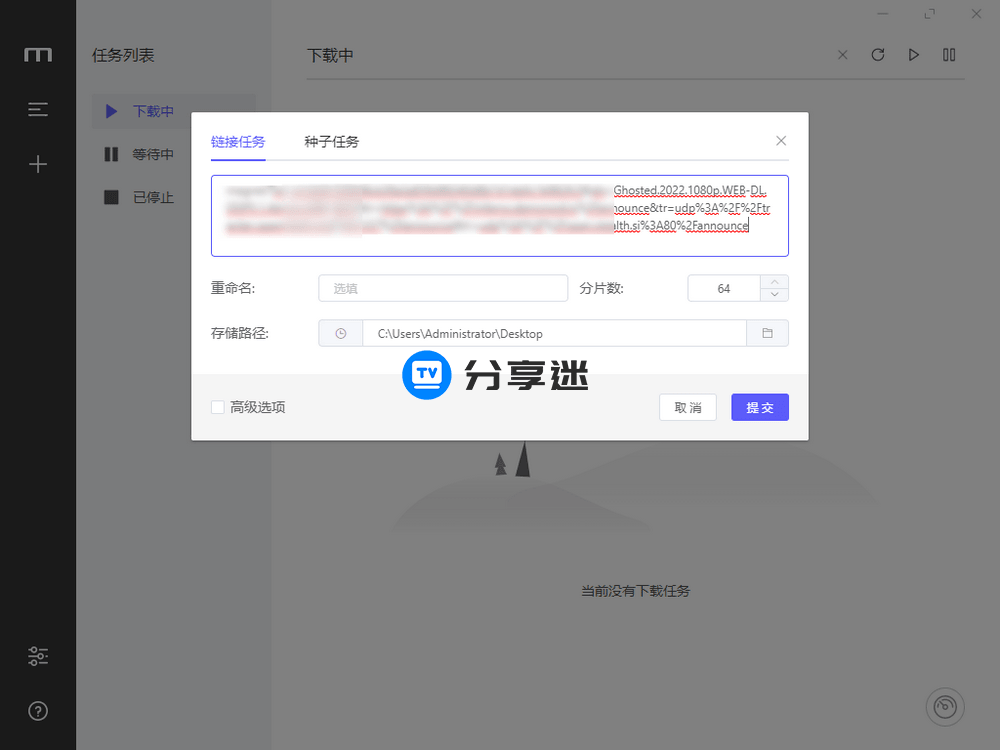The width and height of the screenshot is (1000, 750).
Task: Click the plus icon to add new task
Action: click(x=38, y=164)
